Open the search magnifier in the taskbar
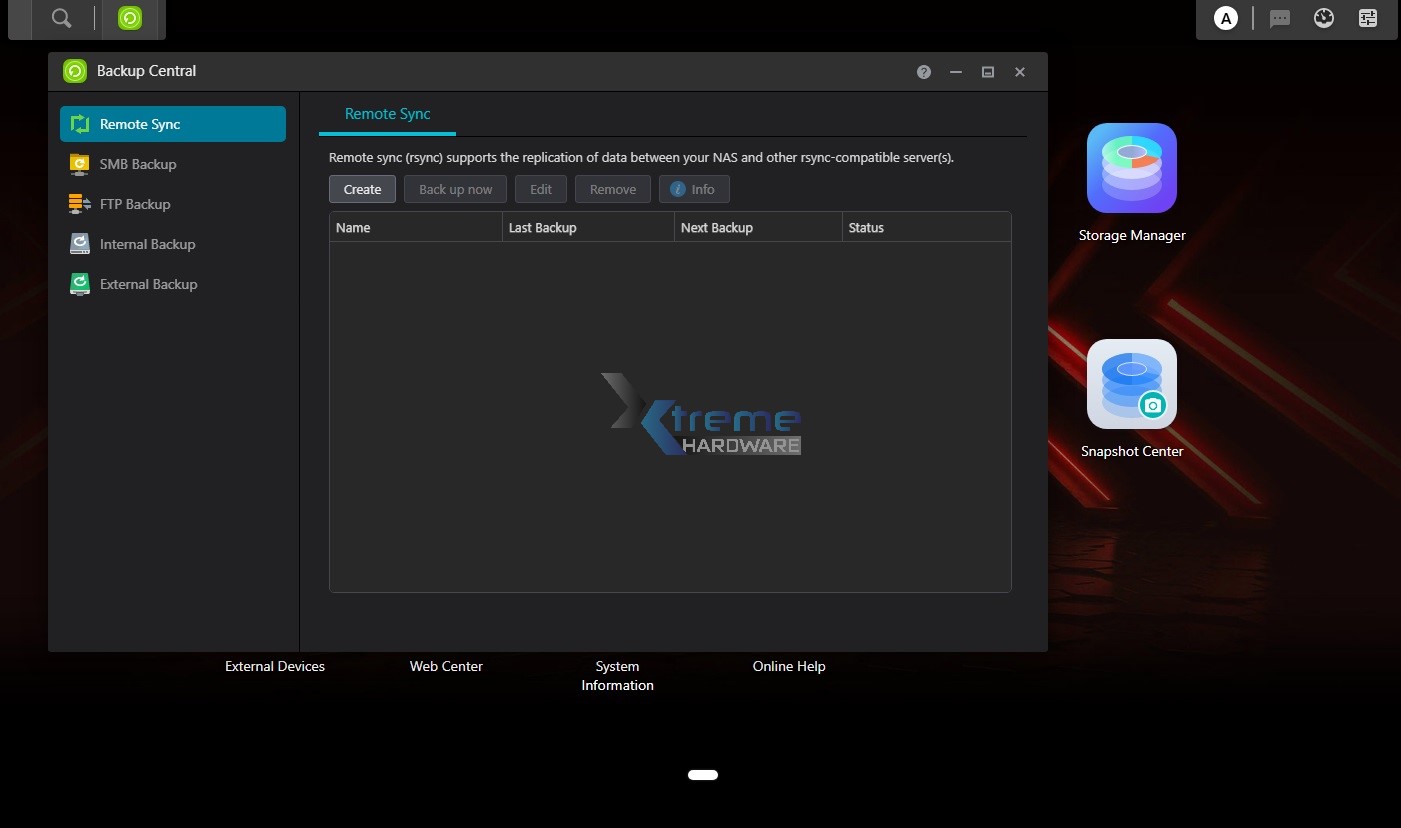The height and width of the screenshot is (828, 1401). point(61,18)
